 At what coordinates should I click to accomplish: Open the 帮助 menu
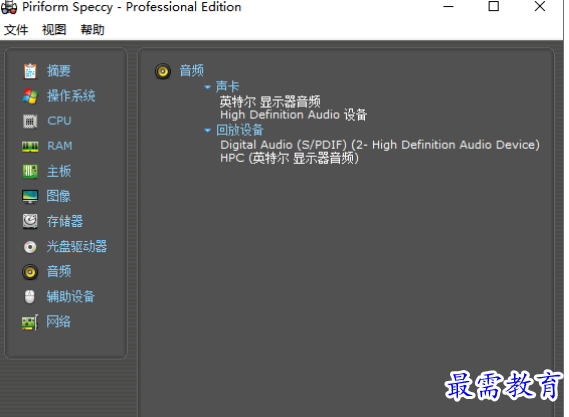(92, 30)
